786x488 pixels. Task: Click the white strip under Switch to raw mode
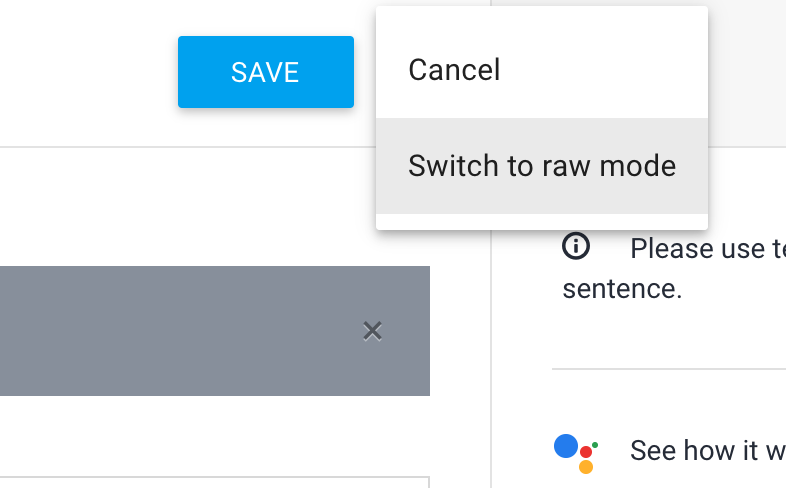click(541, 222)
